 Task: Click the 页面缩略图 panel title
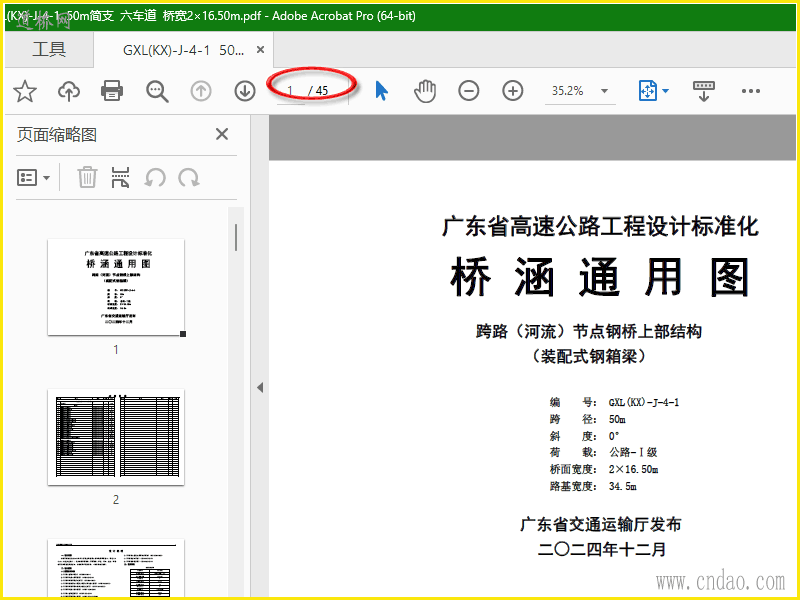coord(57,135)
